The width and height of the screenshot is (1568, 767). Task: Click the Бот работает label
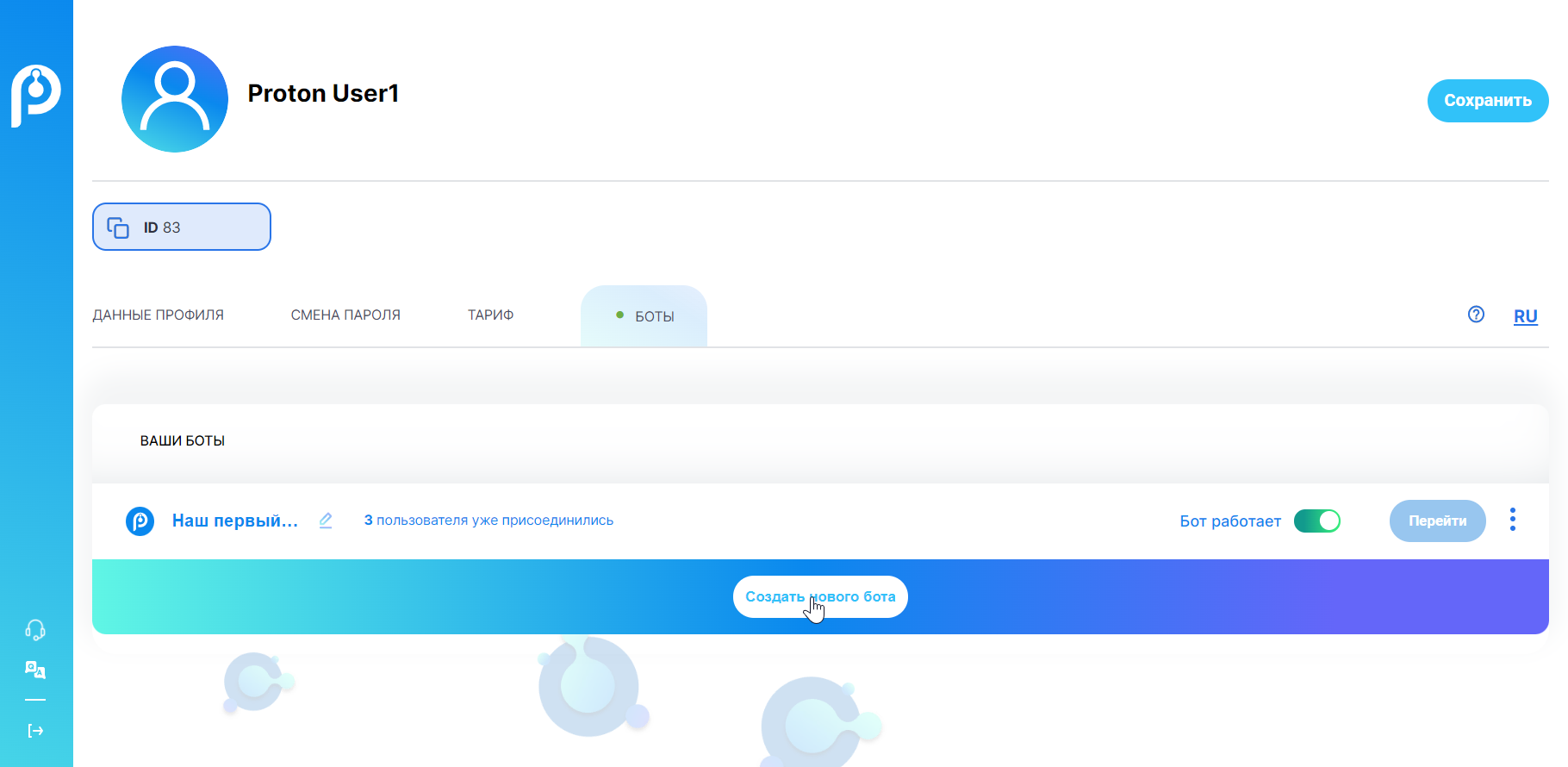coord(1230,521)
